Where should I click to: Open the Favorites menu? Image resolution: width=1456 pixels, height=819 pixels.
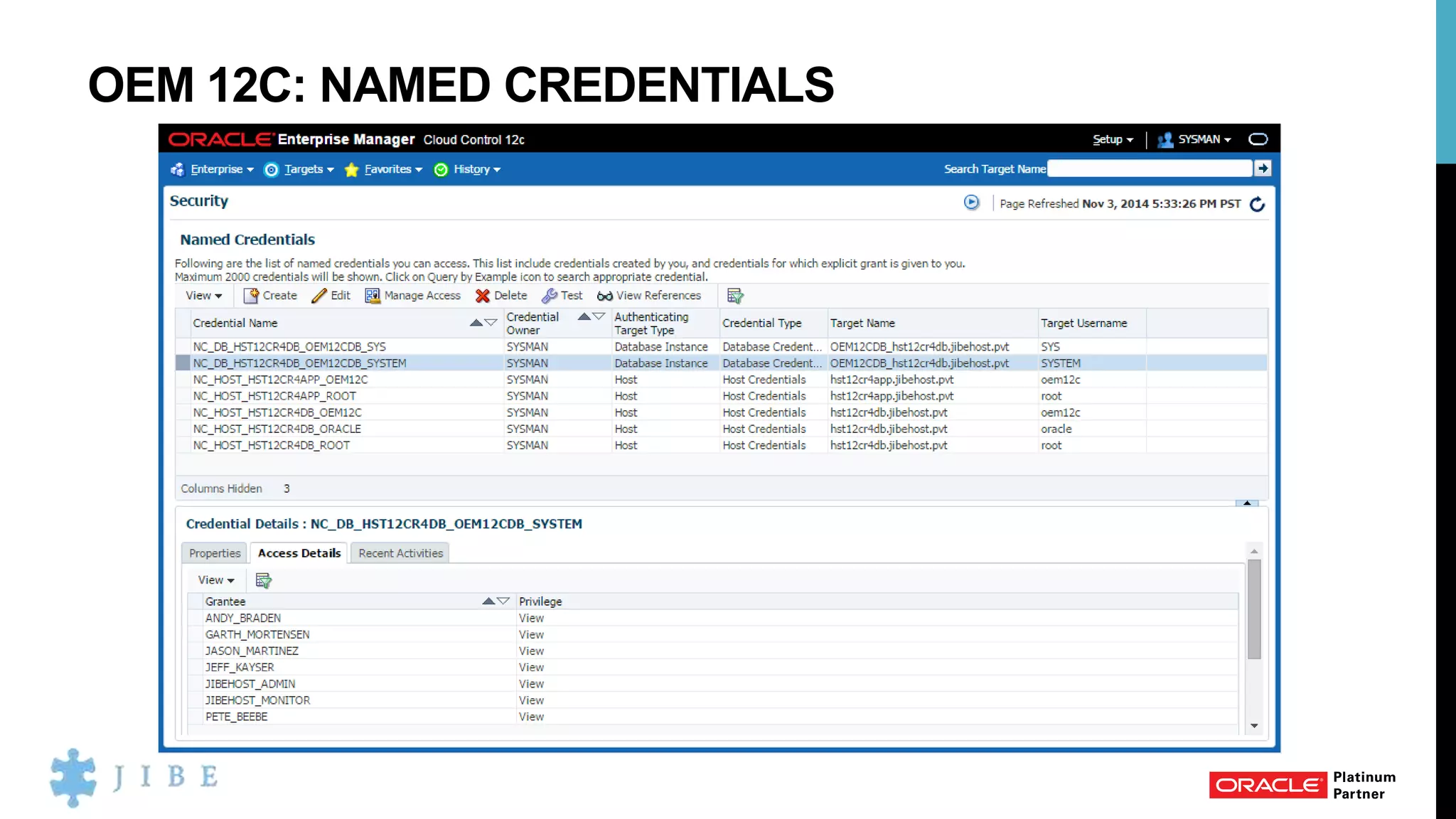383,169
